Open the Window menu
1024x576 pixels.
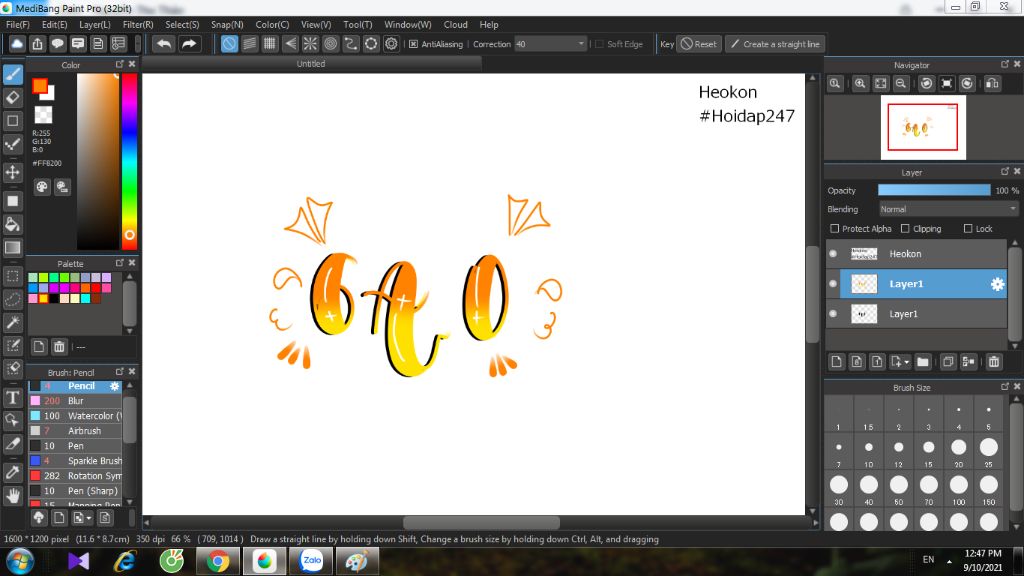tap(408, 24)
